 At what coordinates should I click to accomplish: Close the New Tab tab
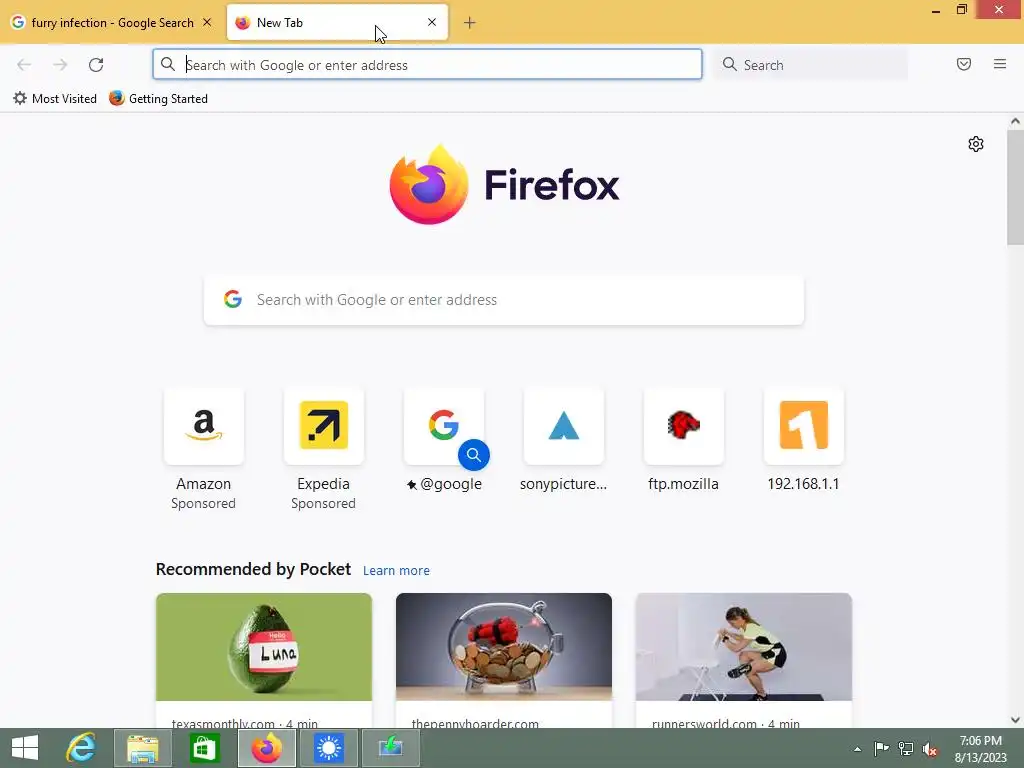click(x=432, y=22)
